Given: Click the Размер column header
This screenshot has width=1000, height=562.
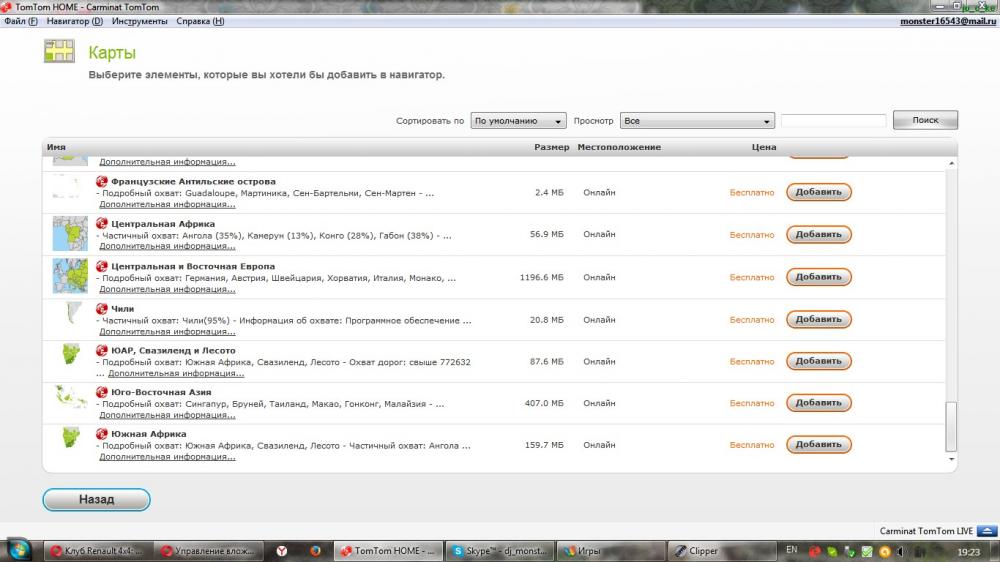Looking at the screenshot, I should tap(551, 147).
